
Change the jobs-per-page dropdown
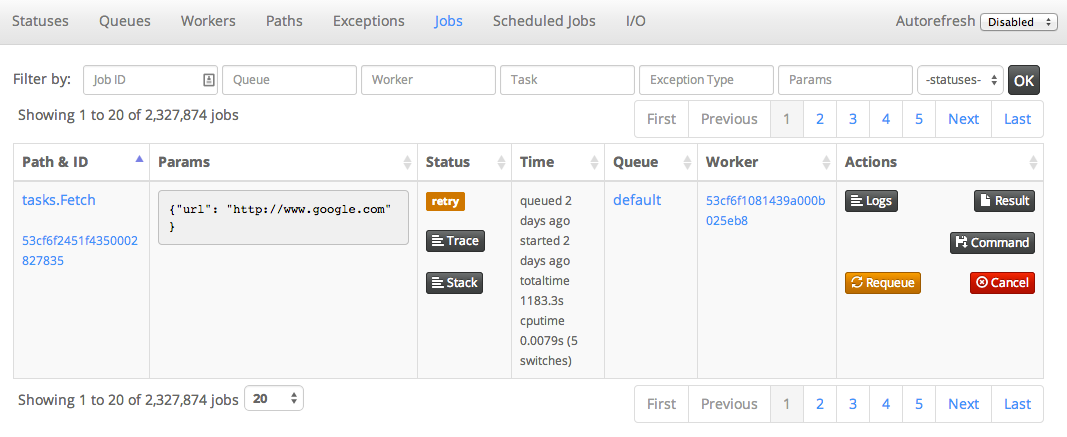click(274, 399)
